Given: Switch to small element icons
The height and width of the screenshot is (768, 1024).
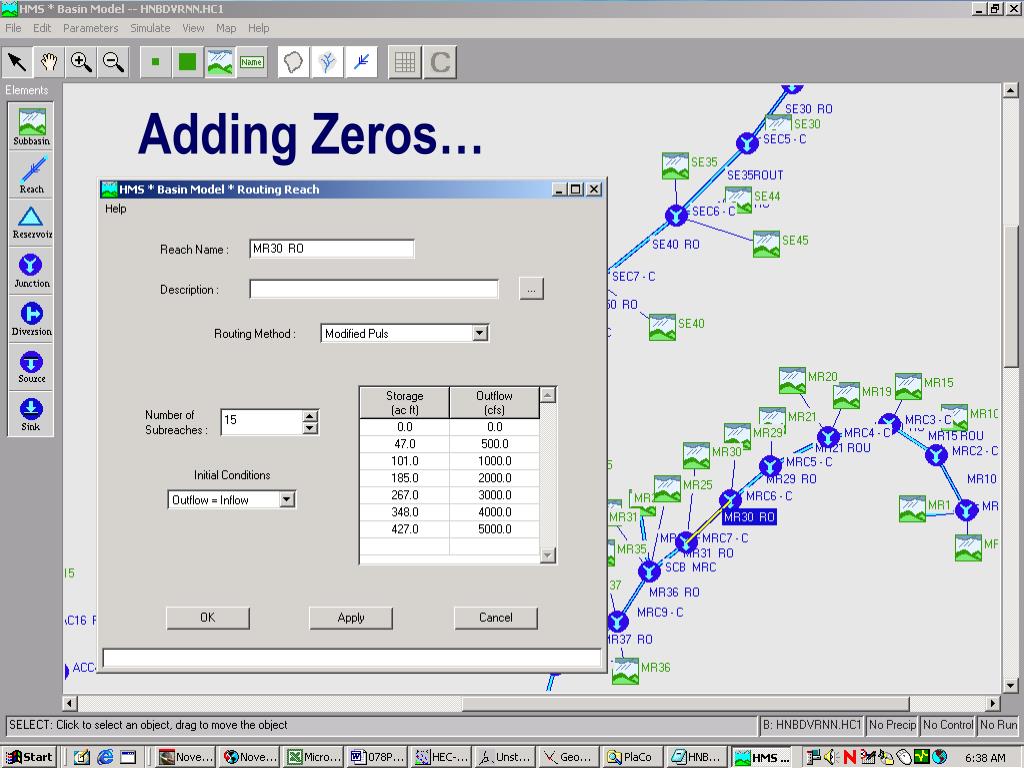Looking at the screenshot, I should tap(155, 62).
